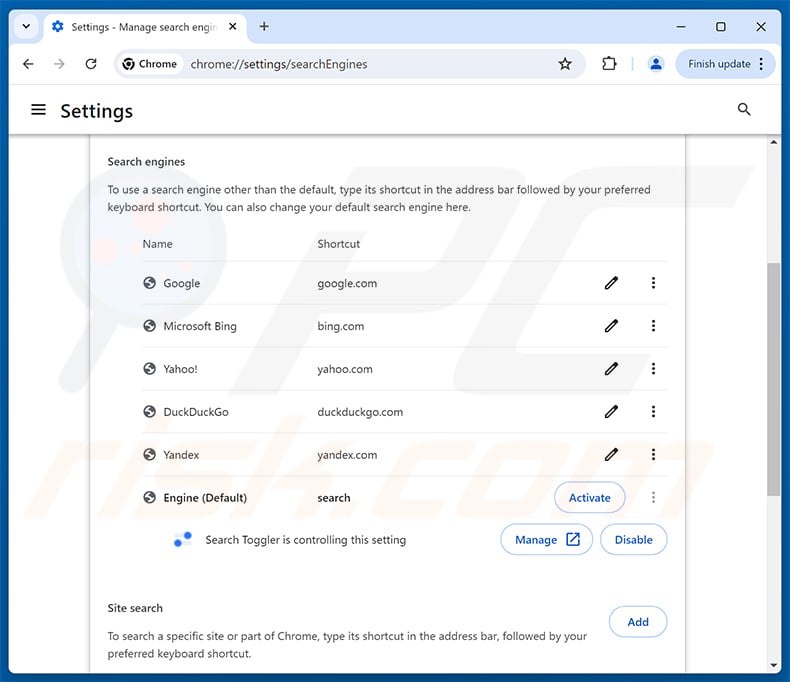Screen dimensions: 790x682
Task: Click Manage for Search Toggler extension
Action: 546,539
